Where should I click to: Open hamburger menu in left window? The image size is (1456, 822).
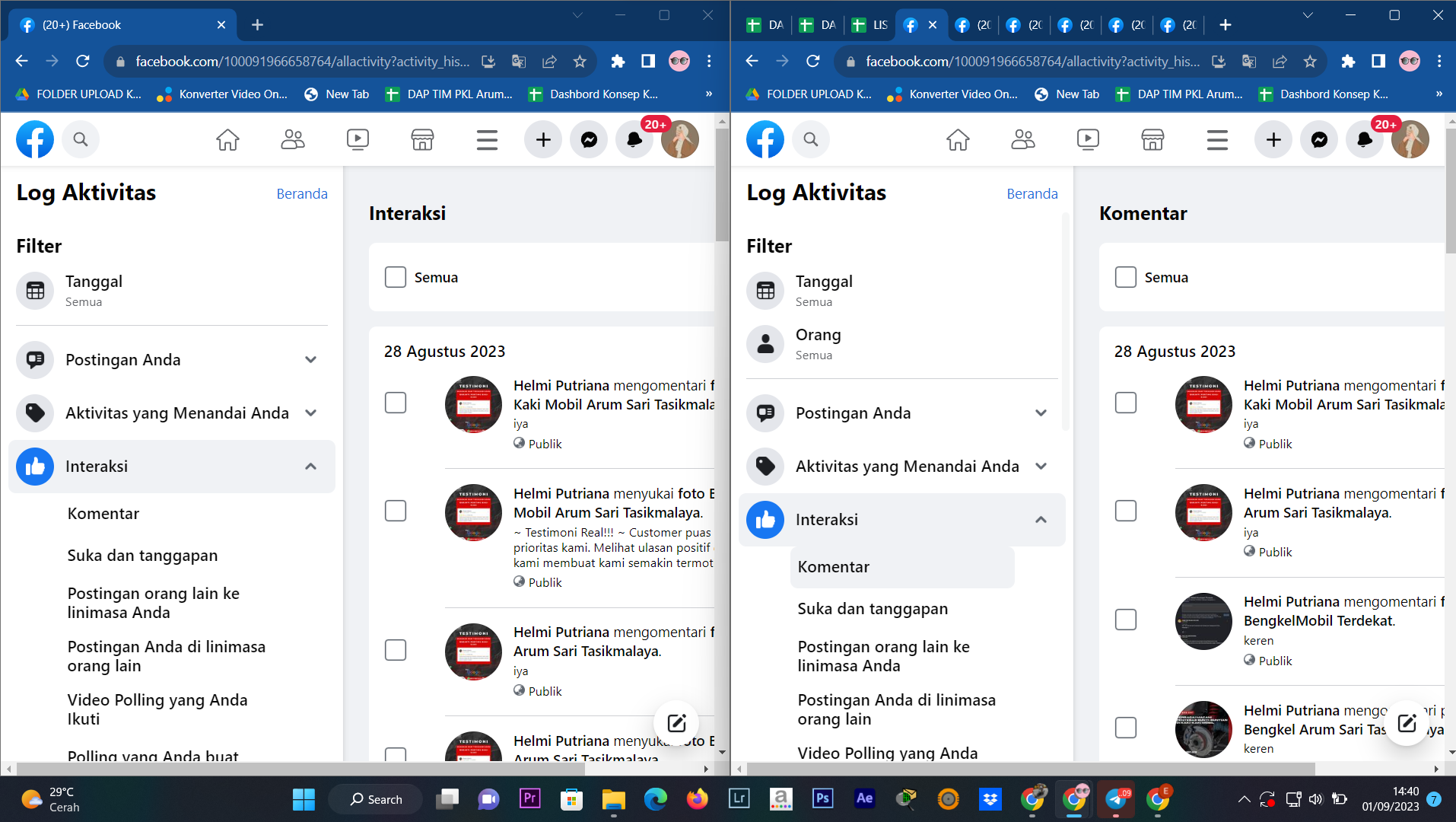pyautogui.click(x=487, y=140)
